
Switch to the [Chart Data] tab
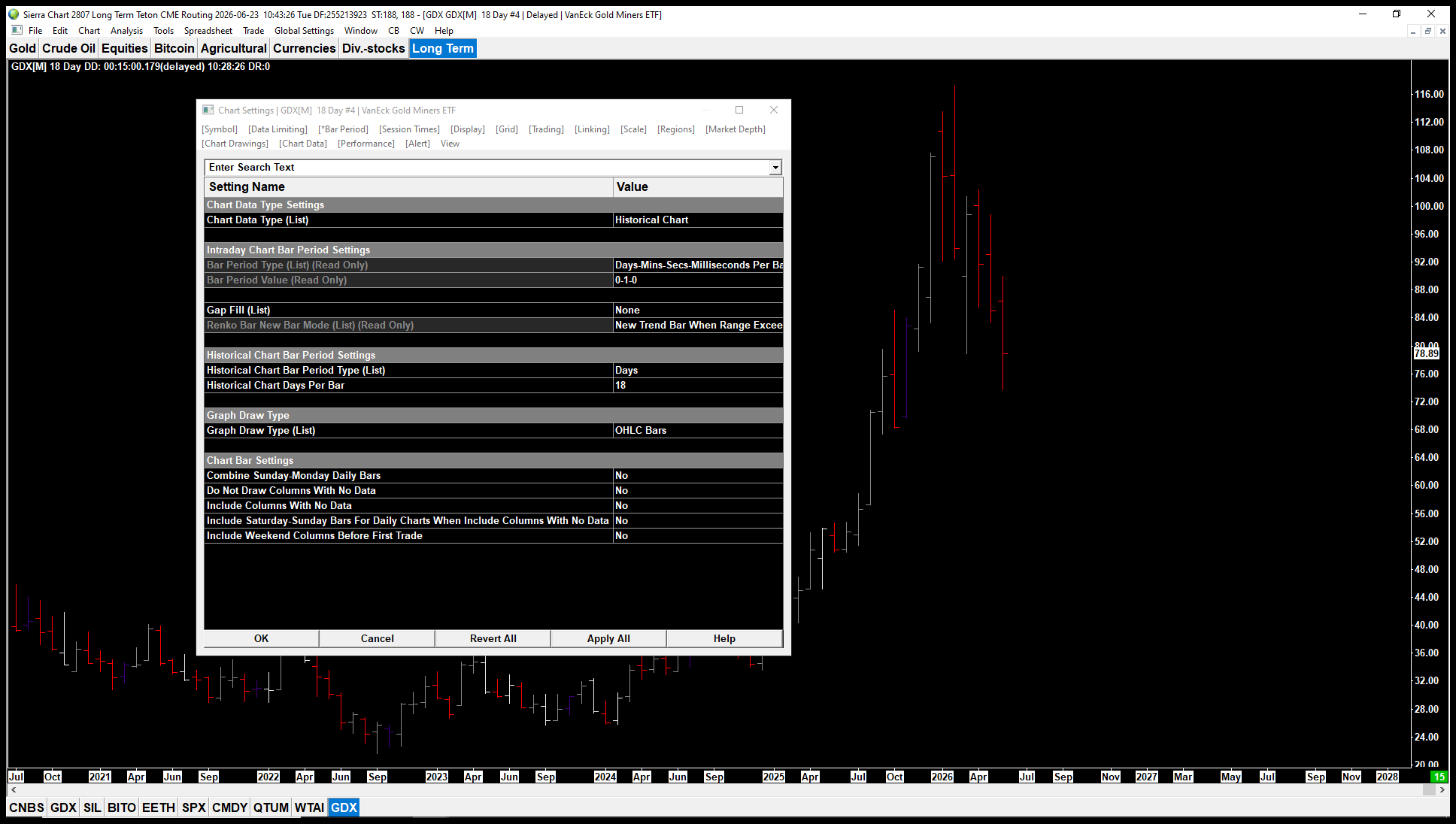tap(303, 144)
